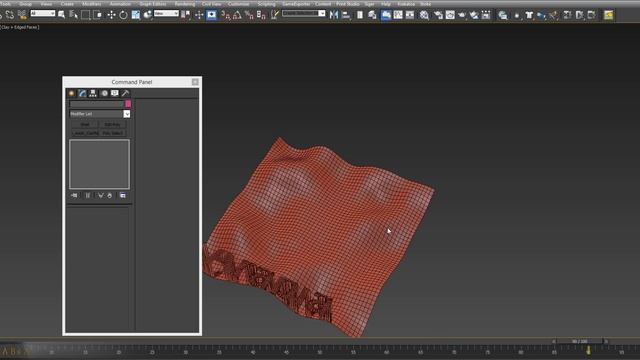This screenshot has width=640, height=360.
Task: Switch to the Modify tab in Command Panel
Action: coord(82,93)
